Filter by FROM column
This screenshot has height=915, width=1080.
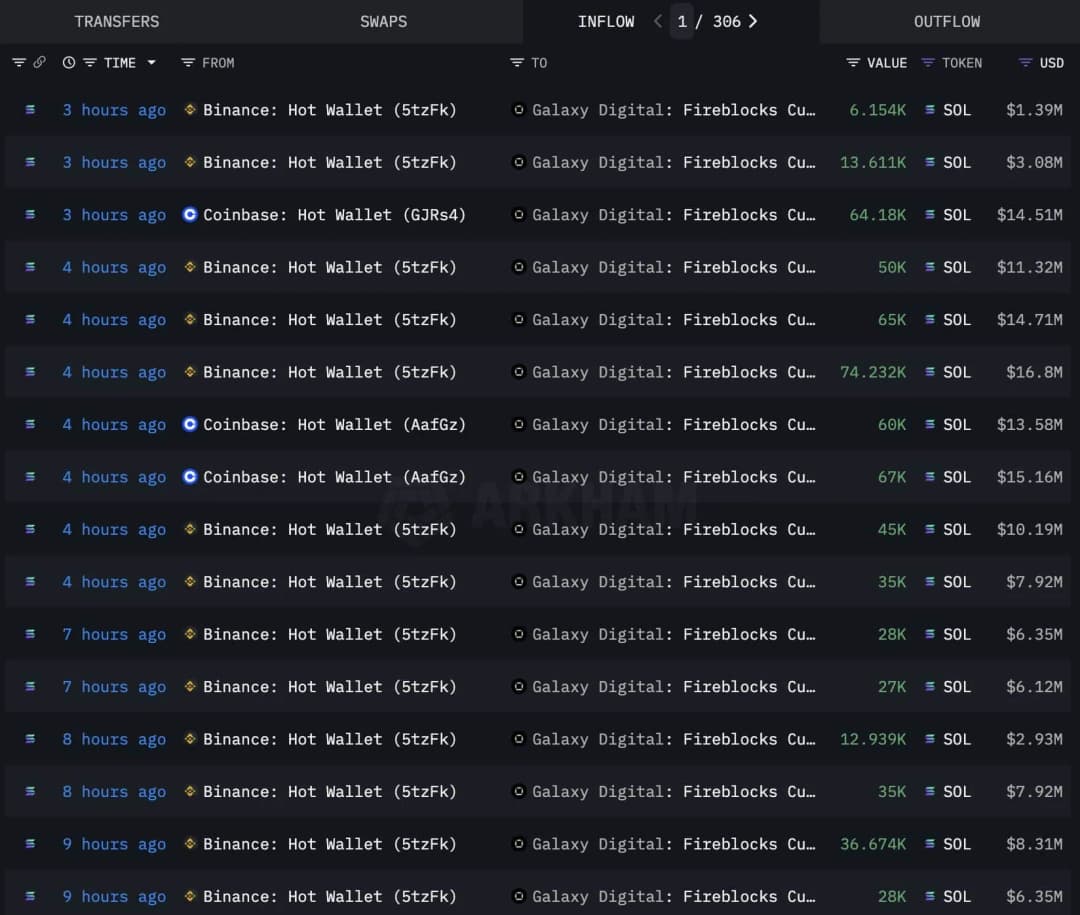coord(187,63)
